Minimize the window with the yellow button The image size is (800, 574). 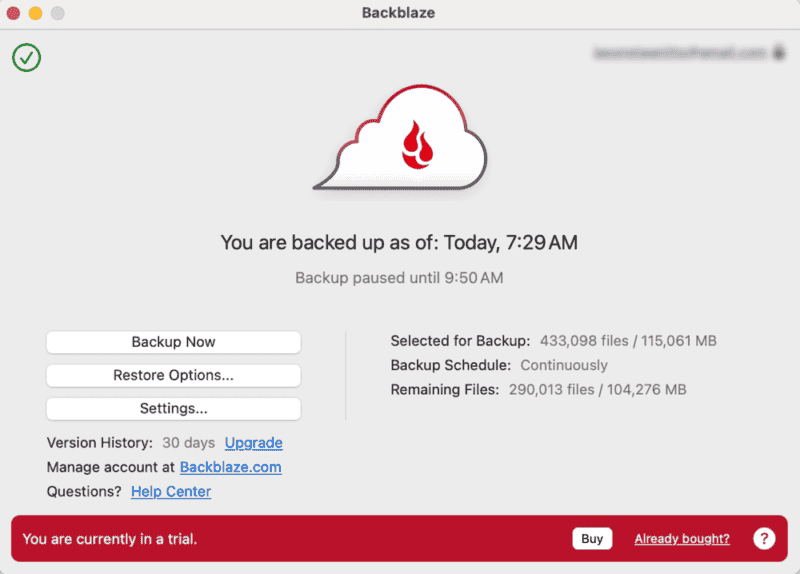click(x=35, y=13)
